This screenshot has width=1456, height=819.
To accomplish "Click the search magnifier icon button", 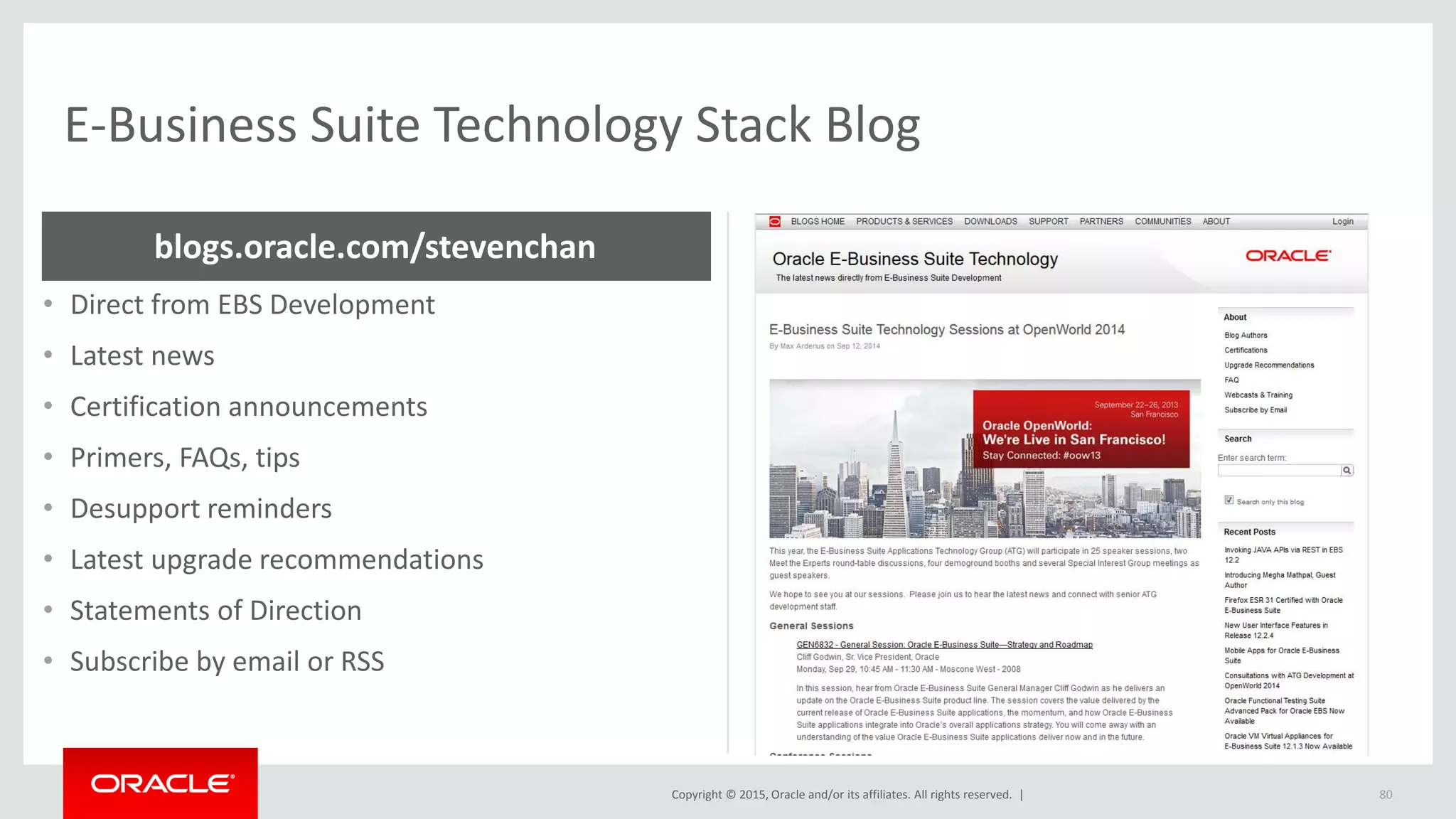I will click(1347, 471).
